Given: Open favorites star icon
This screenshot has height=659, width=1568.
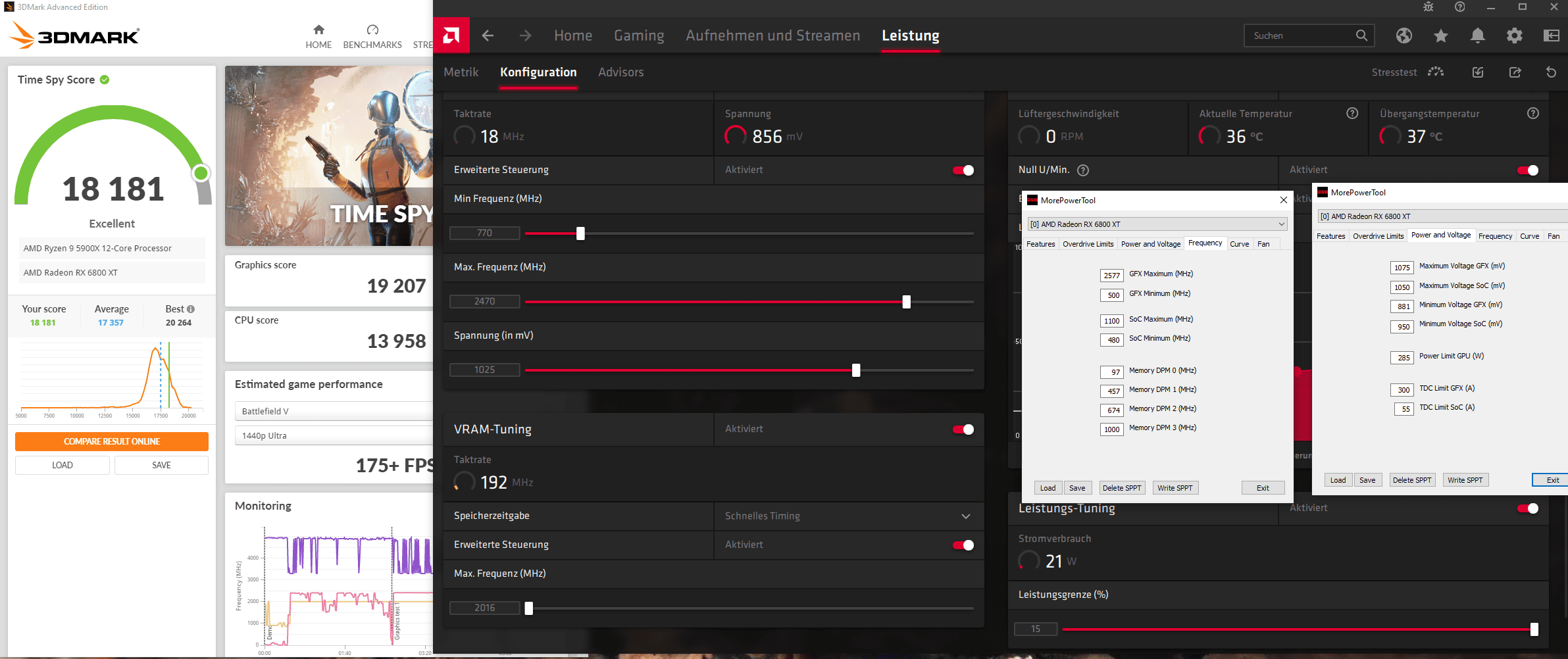Looking at the screenshot, I should [1441, 36].
